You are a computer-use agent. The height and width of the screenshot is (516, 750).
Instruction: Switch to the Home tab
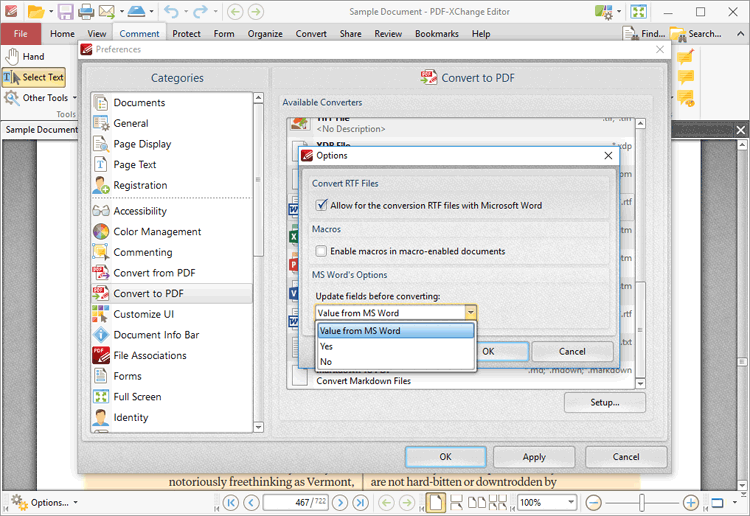[x=62, y=33]
